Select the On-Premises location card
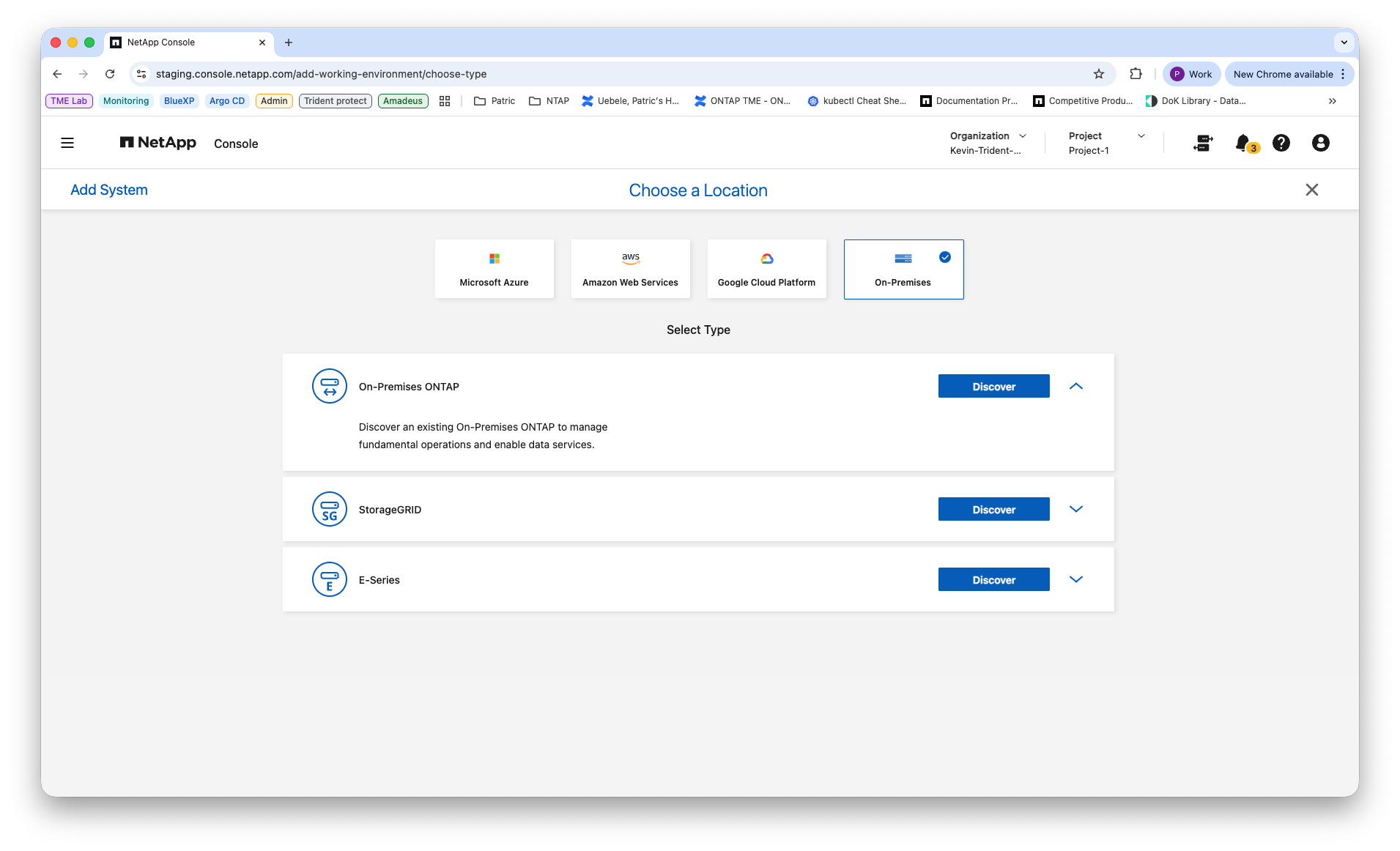Screen dimensions: 1400x851 point(903,269)
